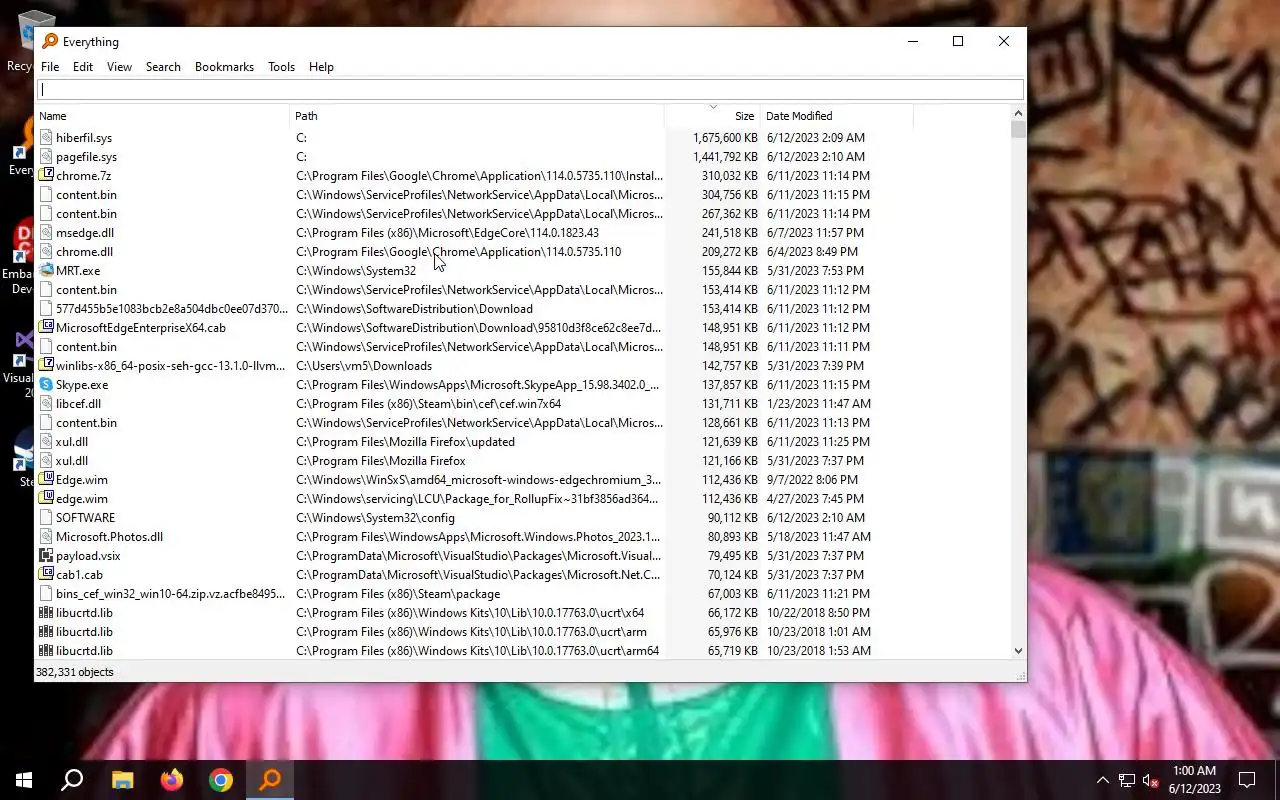Open the Help menu

321,67
